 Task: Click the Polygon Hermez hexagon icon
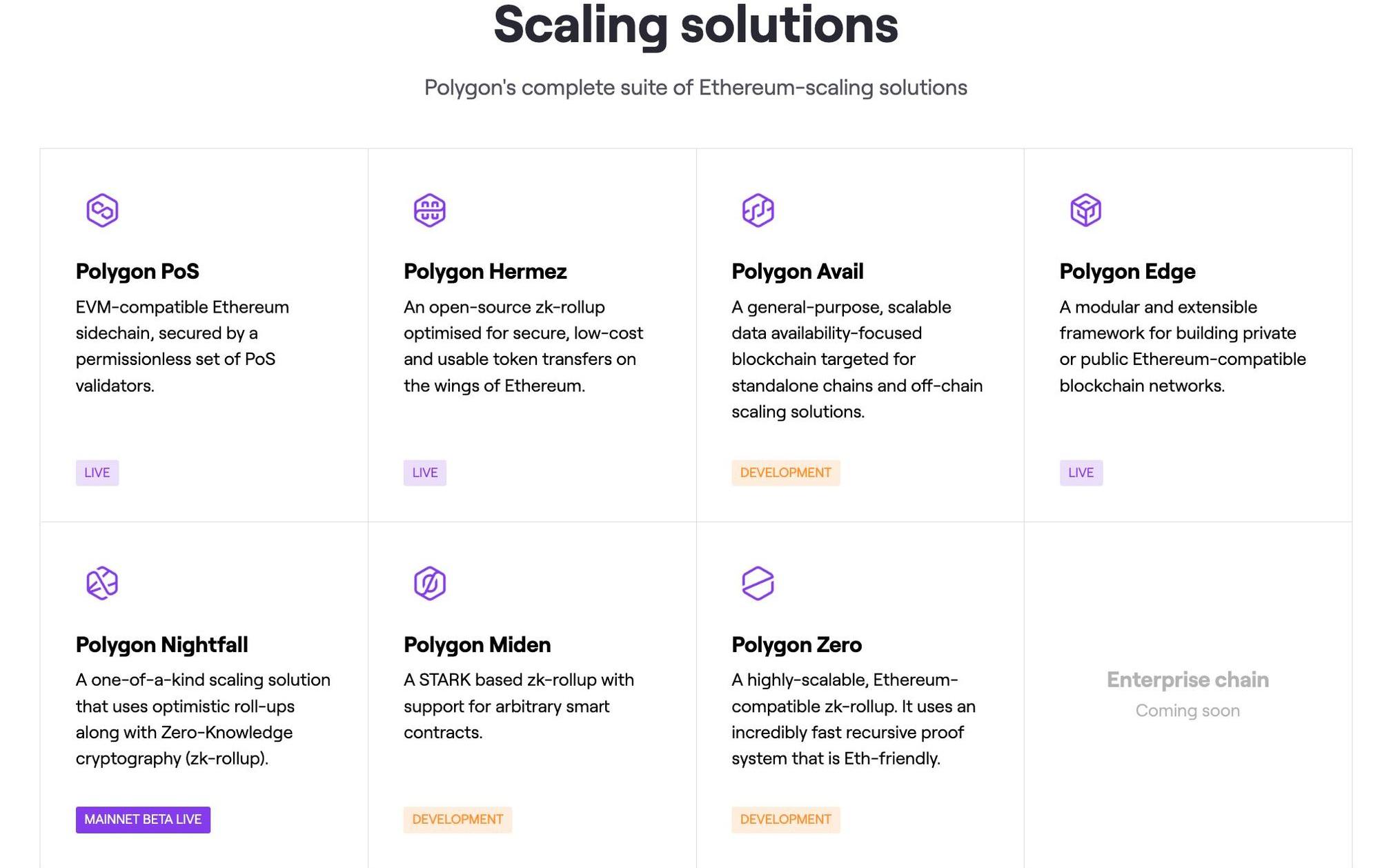(x=429, y=210)
